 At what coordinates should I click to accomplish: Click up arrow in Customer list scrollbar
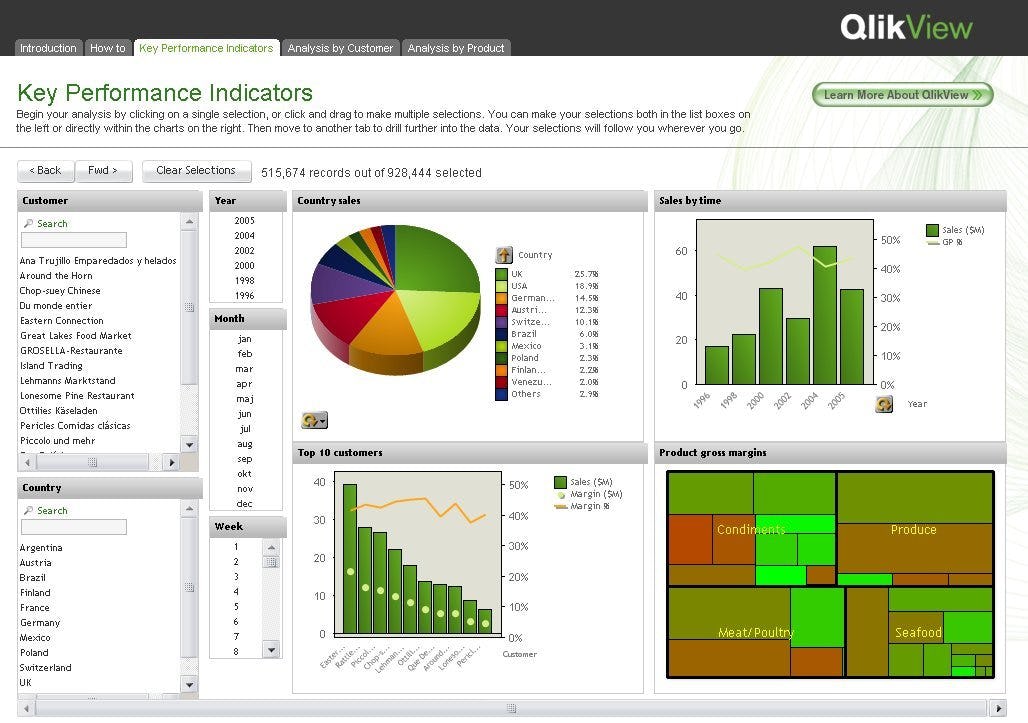click(189, 222)
